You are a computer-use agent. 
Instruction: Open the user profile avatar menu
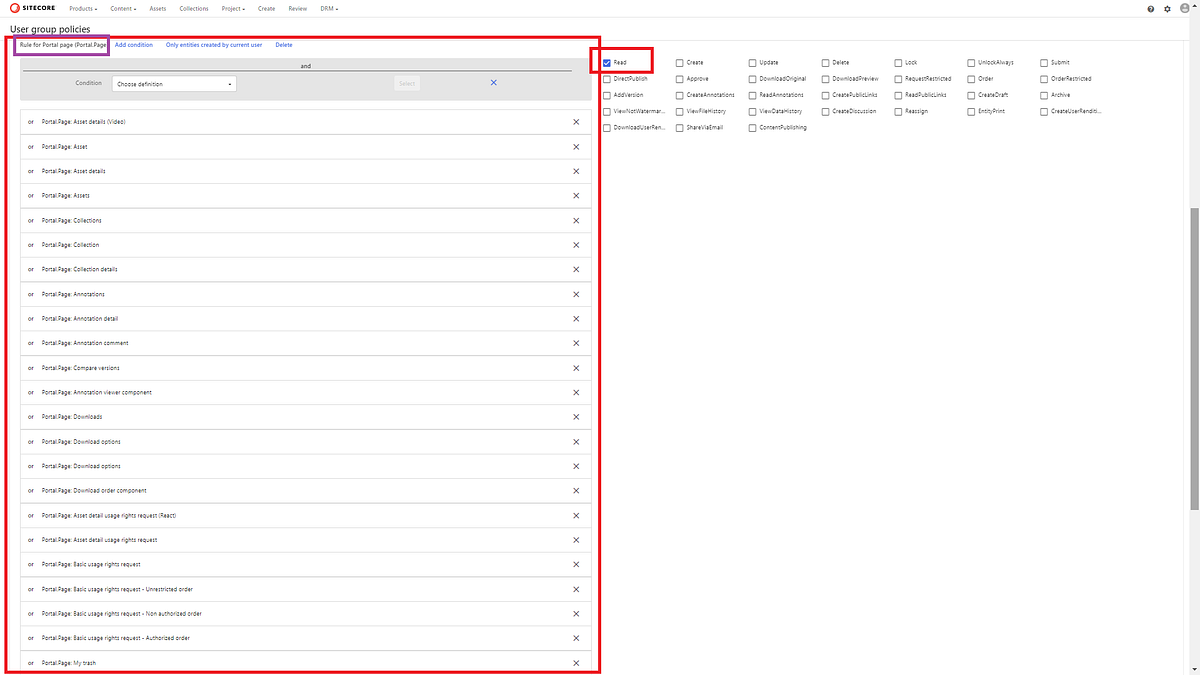point(1185,8)
